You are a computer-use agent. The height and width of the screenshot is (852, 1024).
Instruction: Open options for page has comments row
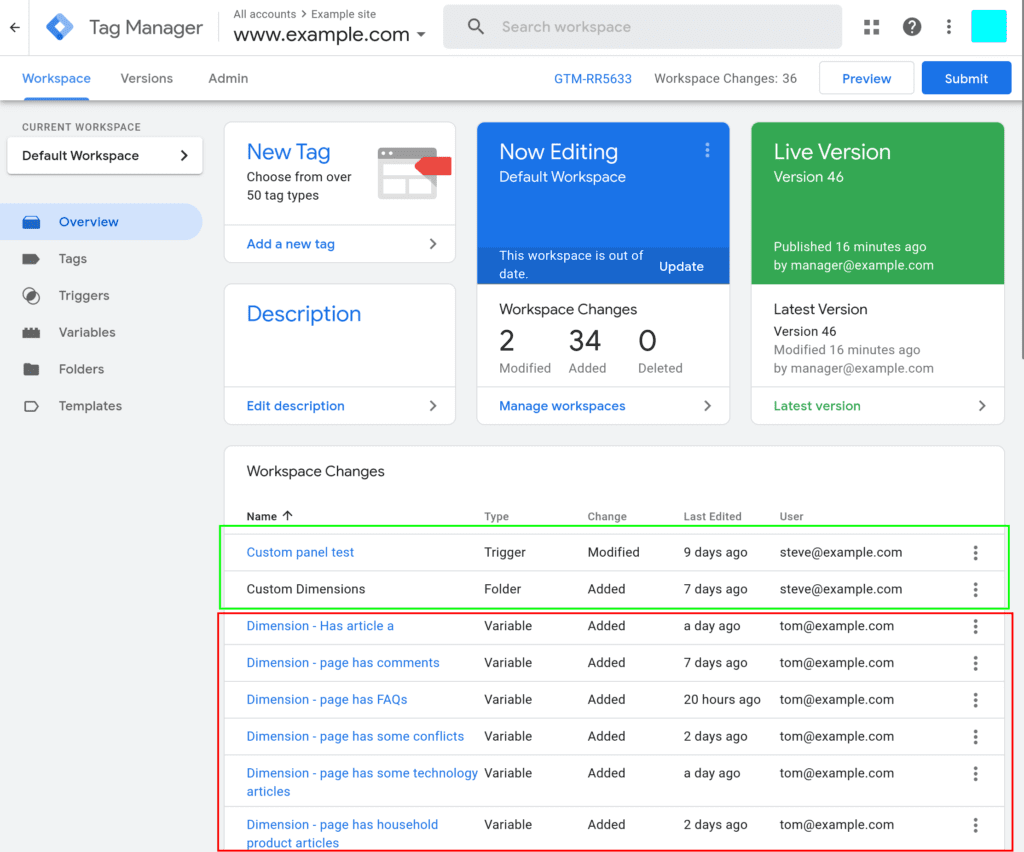click(976, 663)
